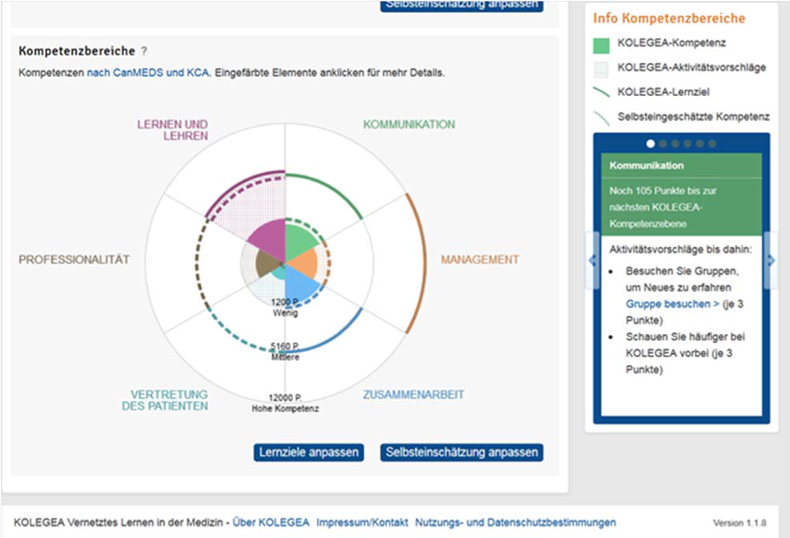This screenshot has width=790, height=538.
Task: Click the Lernziele anpassen button
Action: pyautogui.click(x=308, y=452)
